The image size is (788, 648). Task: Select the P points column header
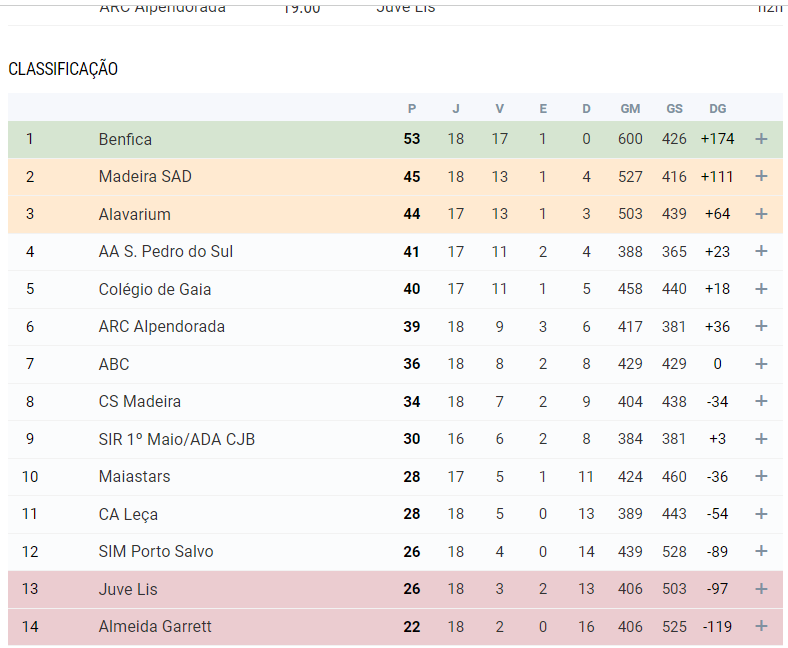(x=412, y=109)
